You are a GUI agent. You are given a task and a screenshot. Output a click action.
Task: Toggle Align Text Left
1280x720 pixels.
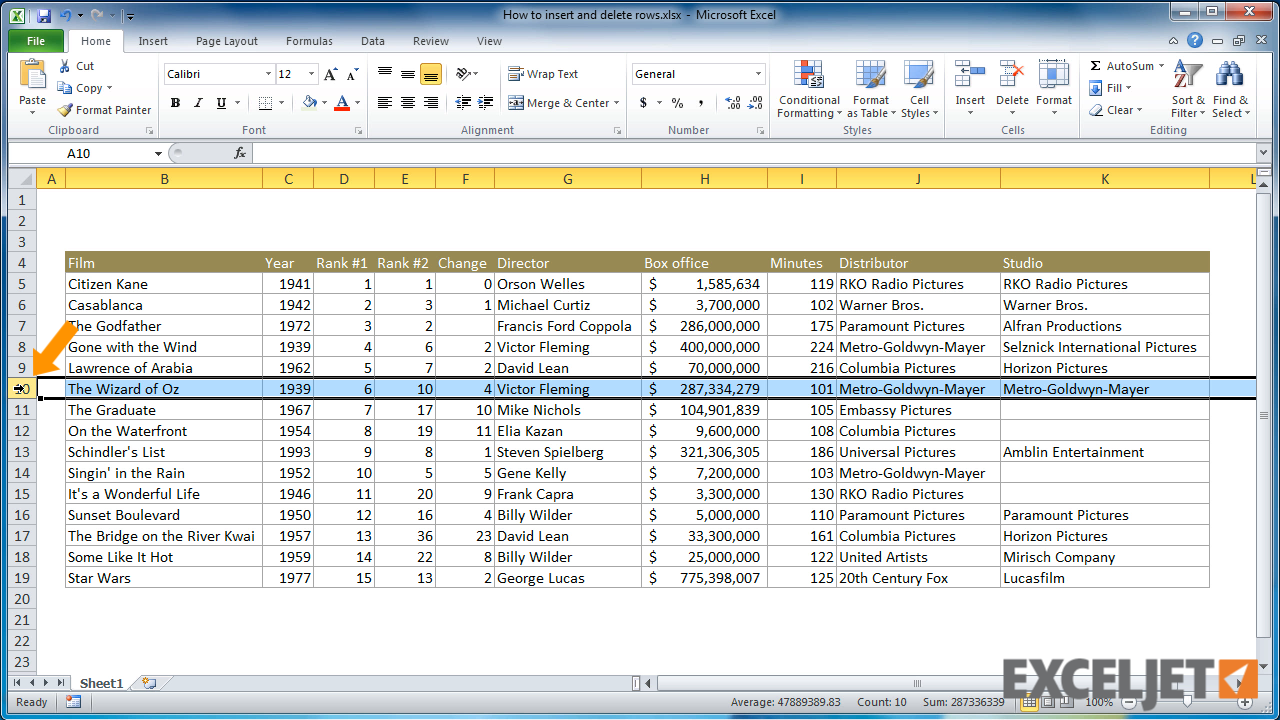coord(385,103)
